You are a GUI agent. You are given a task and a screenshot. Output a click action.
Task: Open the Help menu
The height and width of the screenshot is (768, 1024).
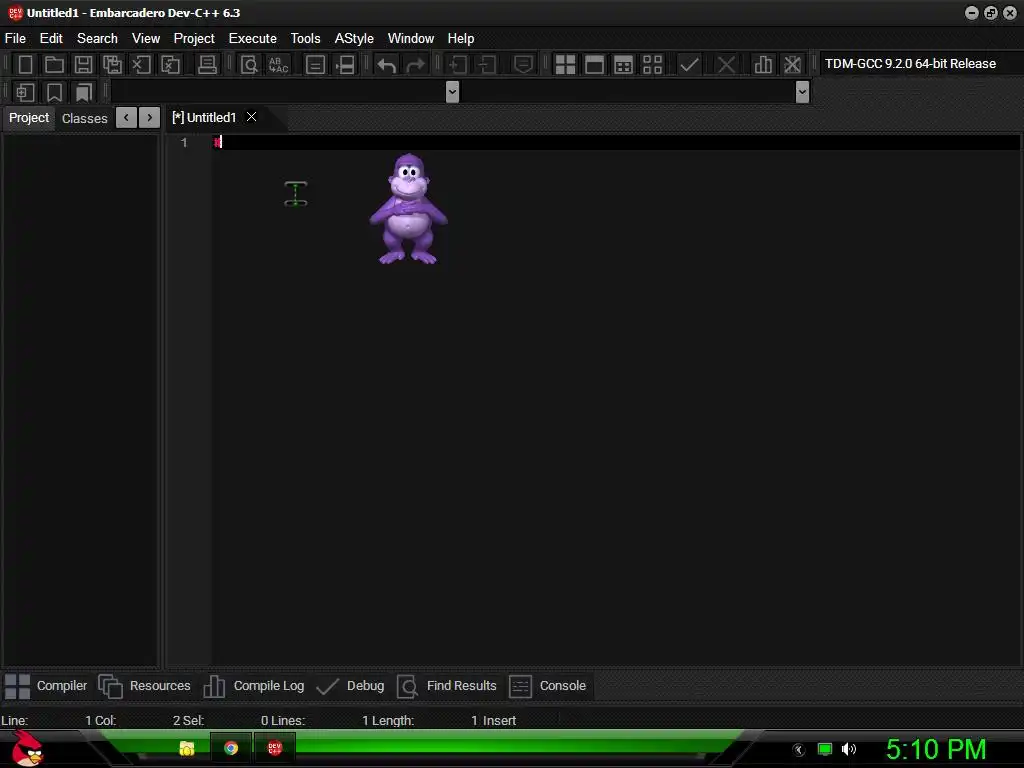(x=460, y=39)
